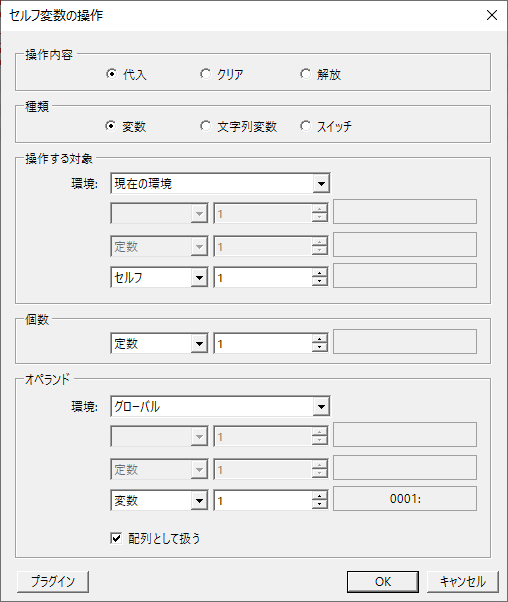Expand the operand 変数 type dropdown
The width and height of the screenshot is (508, 602).
coord(199,501)
